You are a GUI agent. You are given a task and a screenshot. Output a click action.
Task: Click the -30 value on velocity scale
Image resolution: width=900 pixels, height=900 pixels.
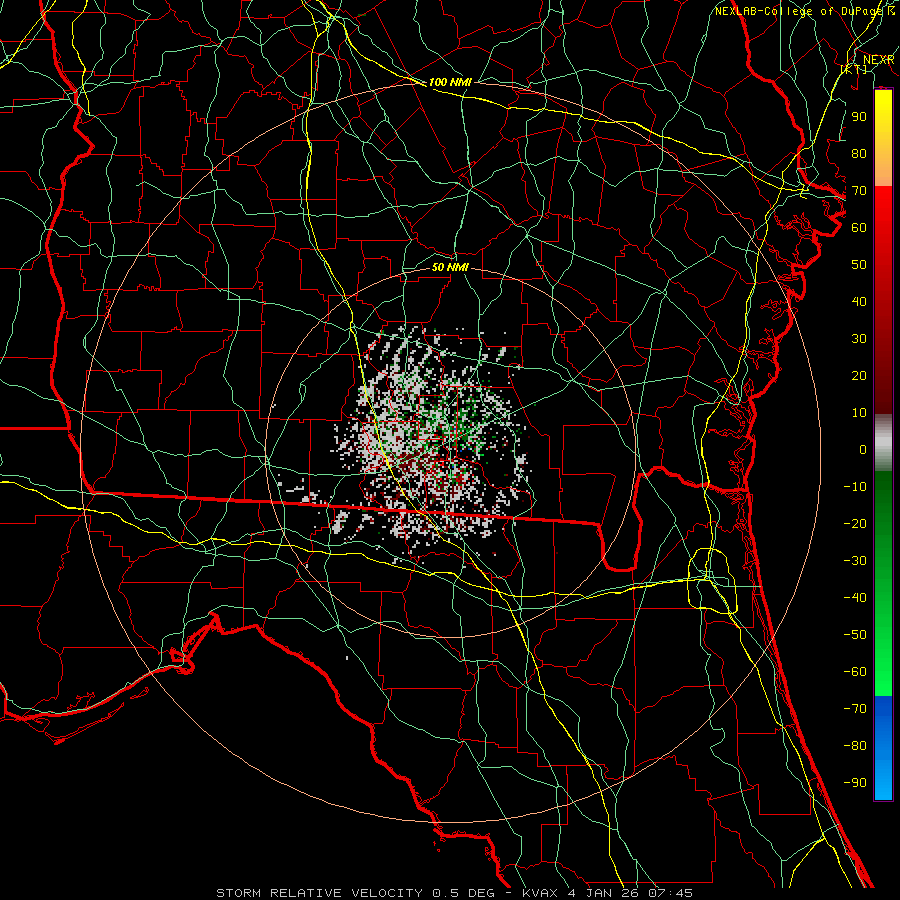(855, 561)
